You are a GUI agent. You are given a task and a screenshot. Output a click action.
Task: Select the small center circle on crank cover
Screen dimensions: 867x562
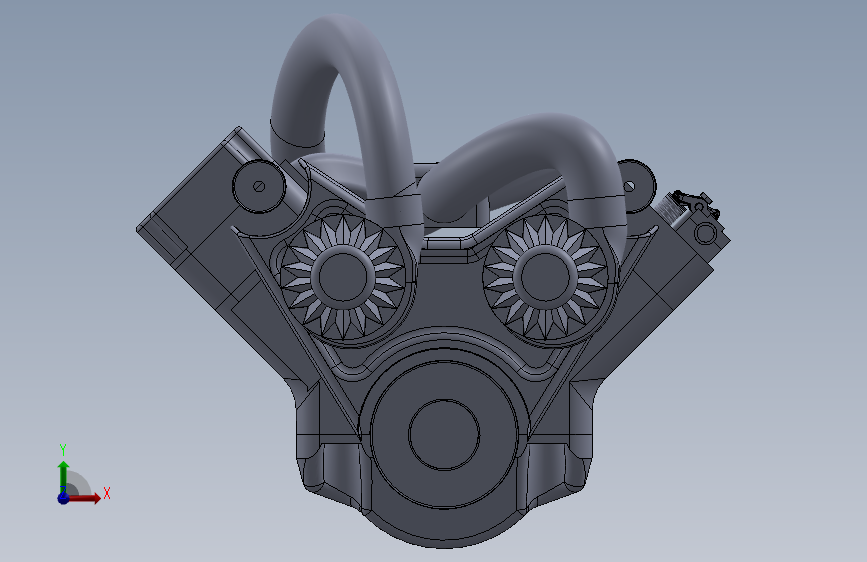pos(444,435)
